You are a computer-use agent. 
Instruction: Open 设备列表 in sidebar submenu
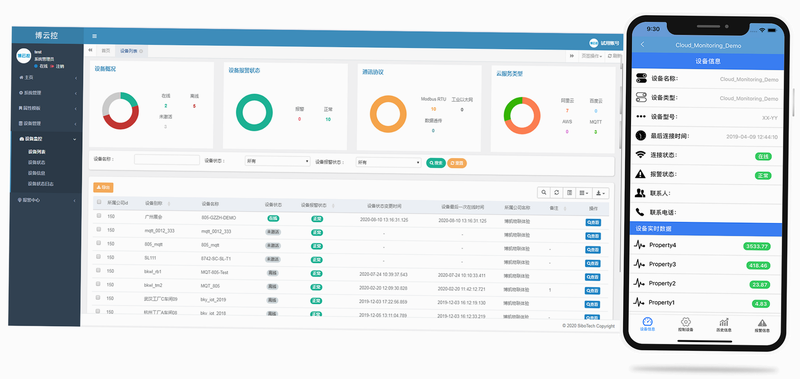(37, 151)
